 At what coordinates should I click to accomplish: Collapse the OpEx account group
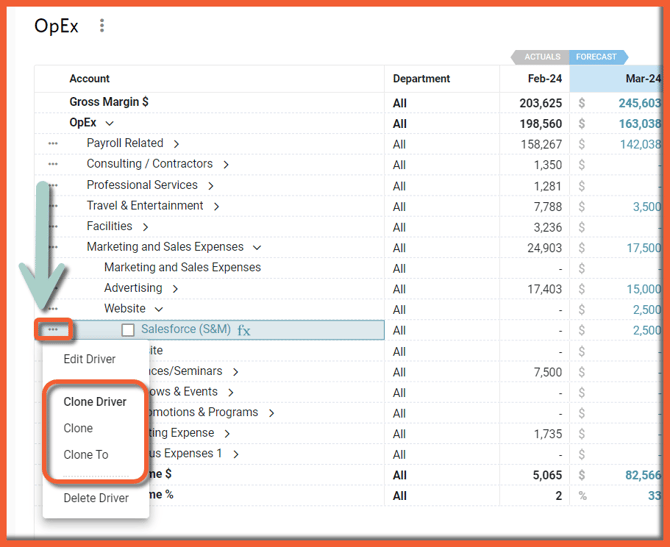tap(110, 124)
